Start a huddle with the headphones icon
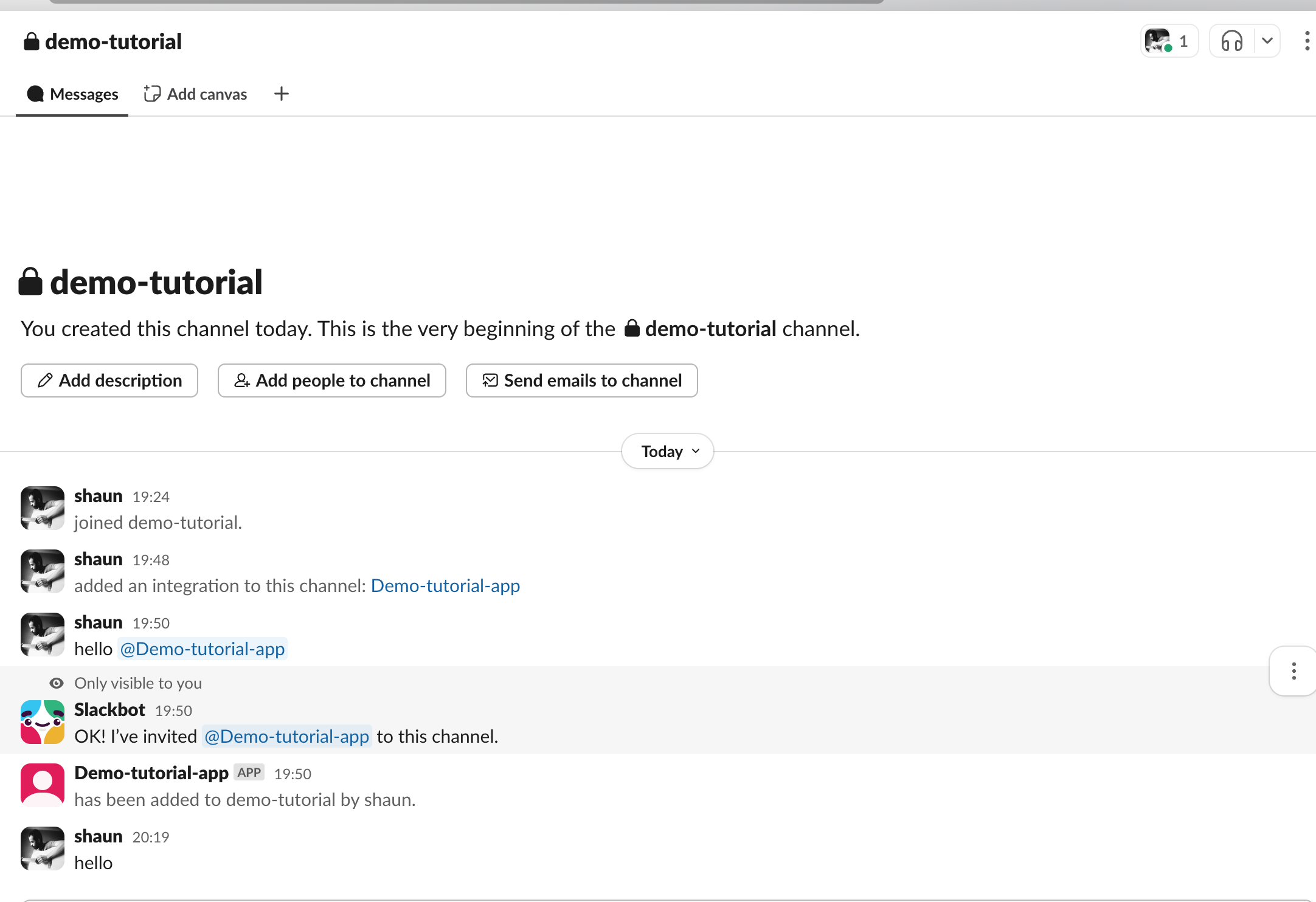 [1231, 41]
